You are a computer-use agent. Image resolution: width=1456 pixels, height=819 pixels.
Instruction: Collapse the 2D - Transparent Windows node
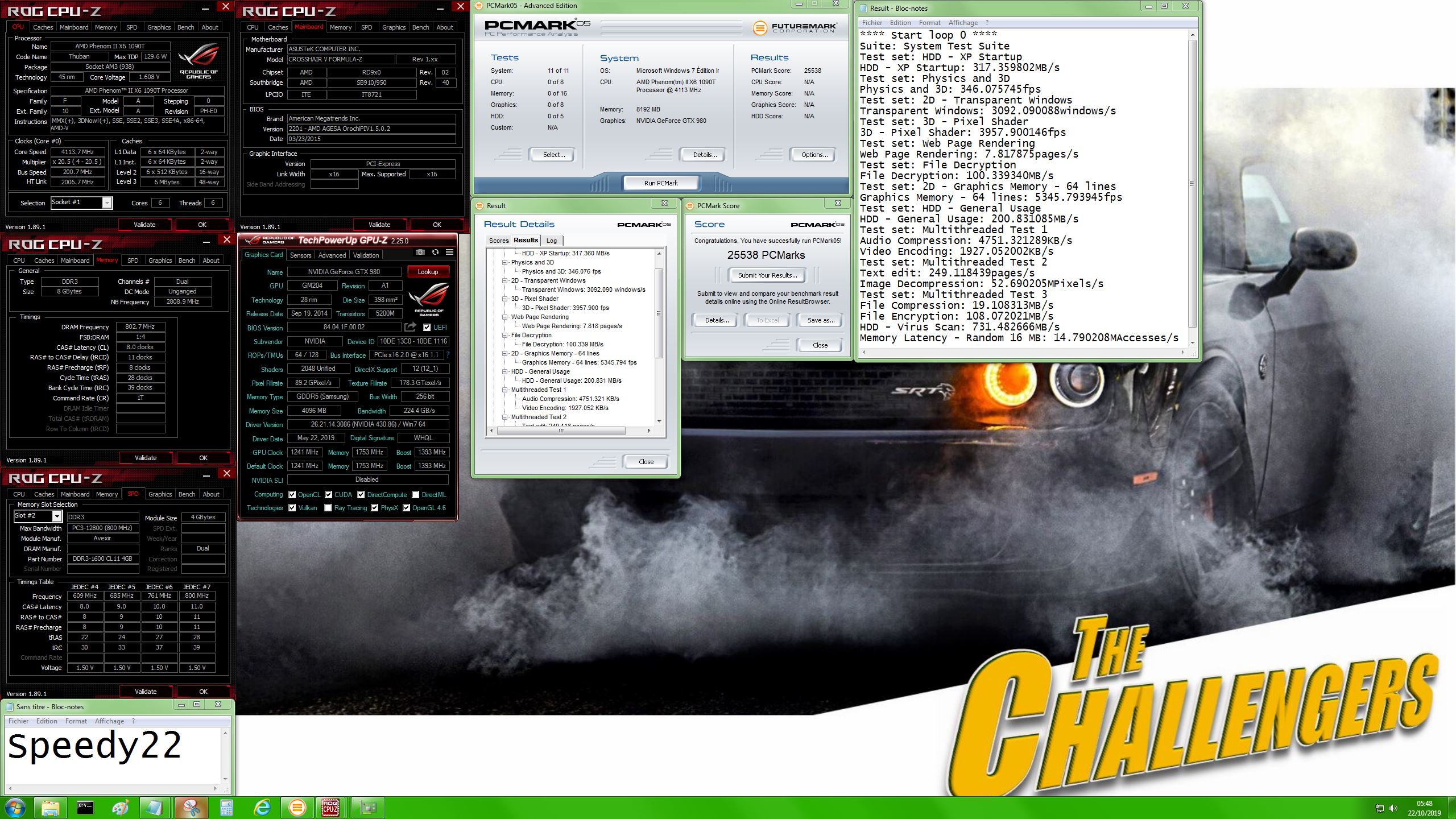pyautogui.click(x=504, y=281)
